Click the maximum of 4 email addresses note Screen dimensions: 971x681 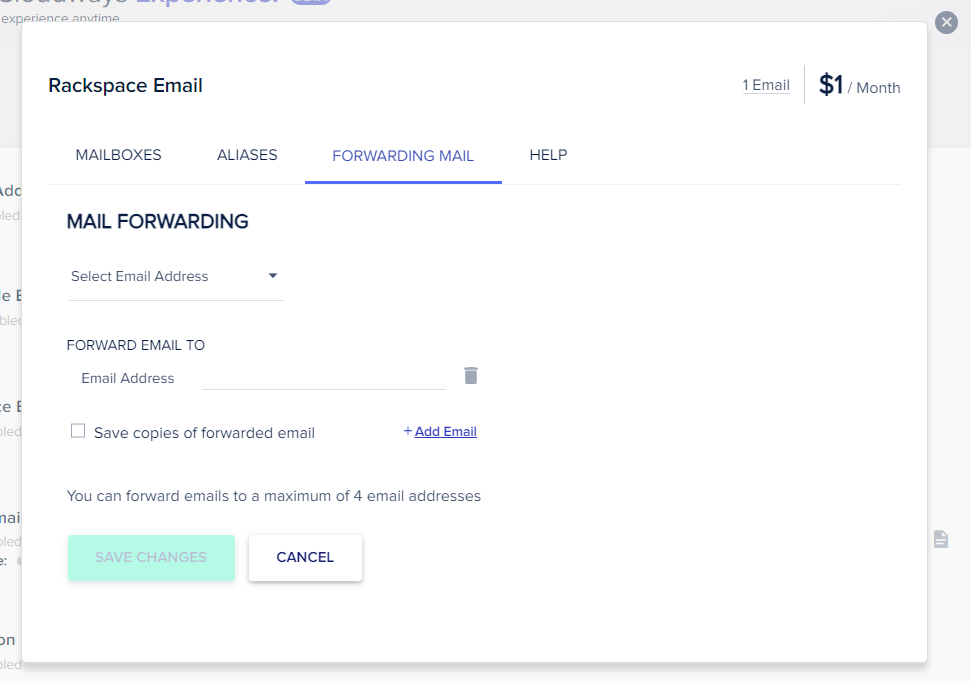(x=274, y=497)
